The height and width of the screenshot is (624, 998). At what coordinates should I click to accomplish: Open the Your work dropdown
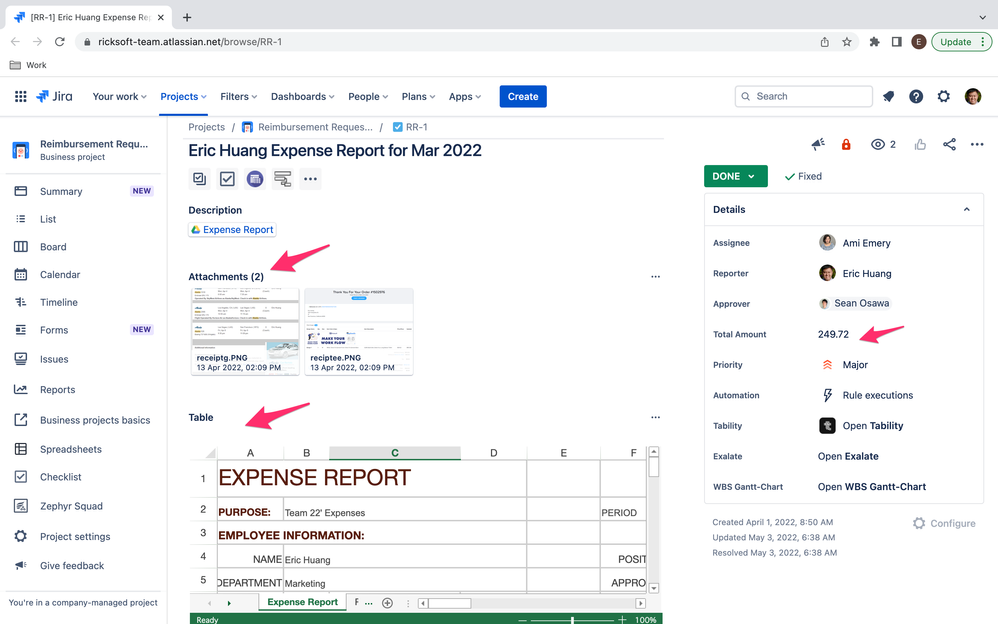tap(120, 96)
